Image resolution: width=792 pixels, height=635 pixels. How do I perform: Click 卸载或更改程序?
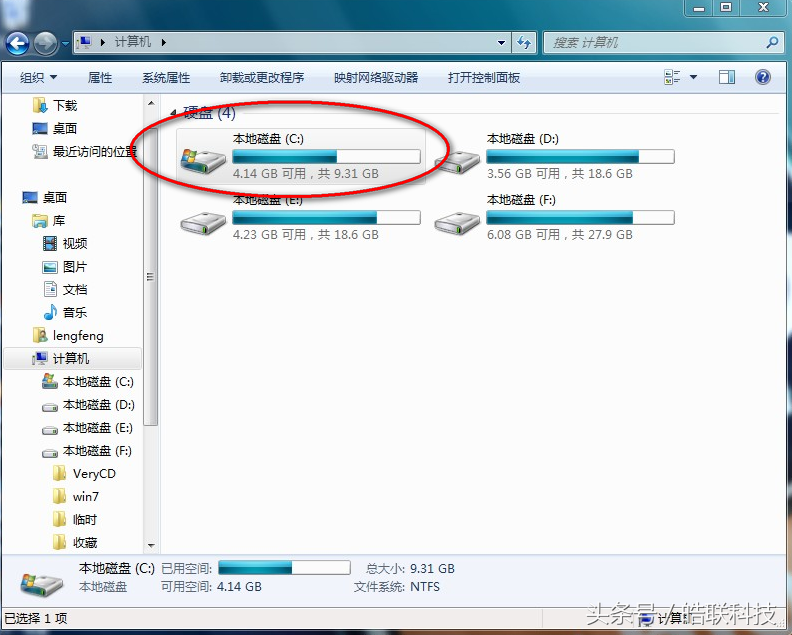[262, 78]
